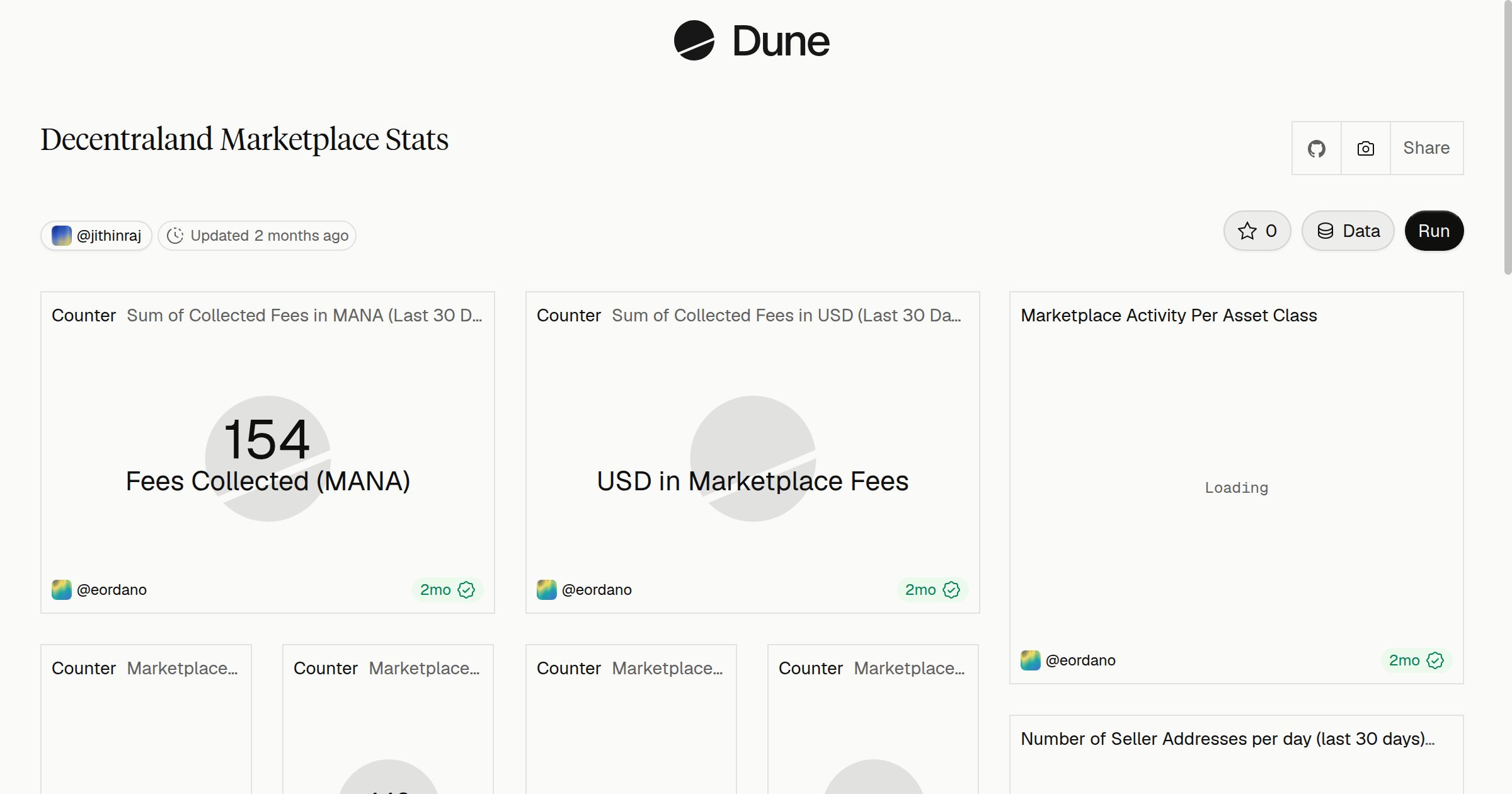Click the 154 counter value

(267, 439)
